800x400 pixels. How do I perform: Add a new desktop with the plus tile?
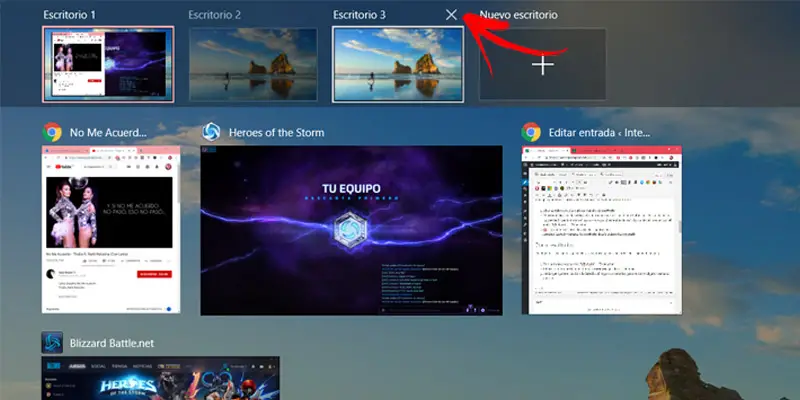tap(542, 64)
